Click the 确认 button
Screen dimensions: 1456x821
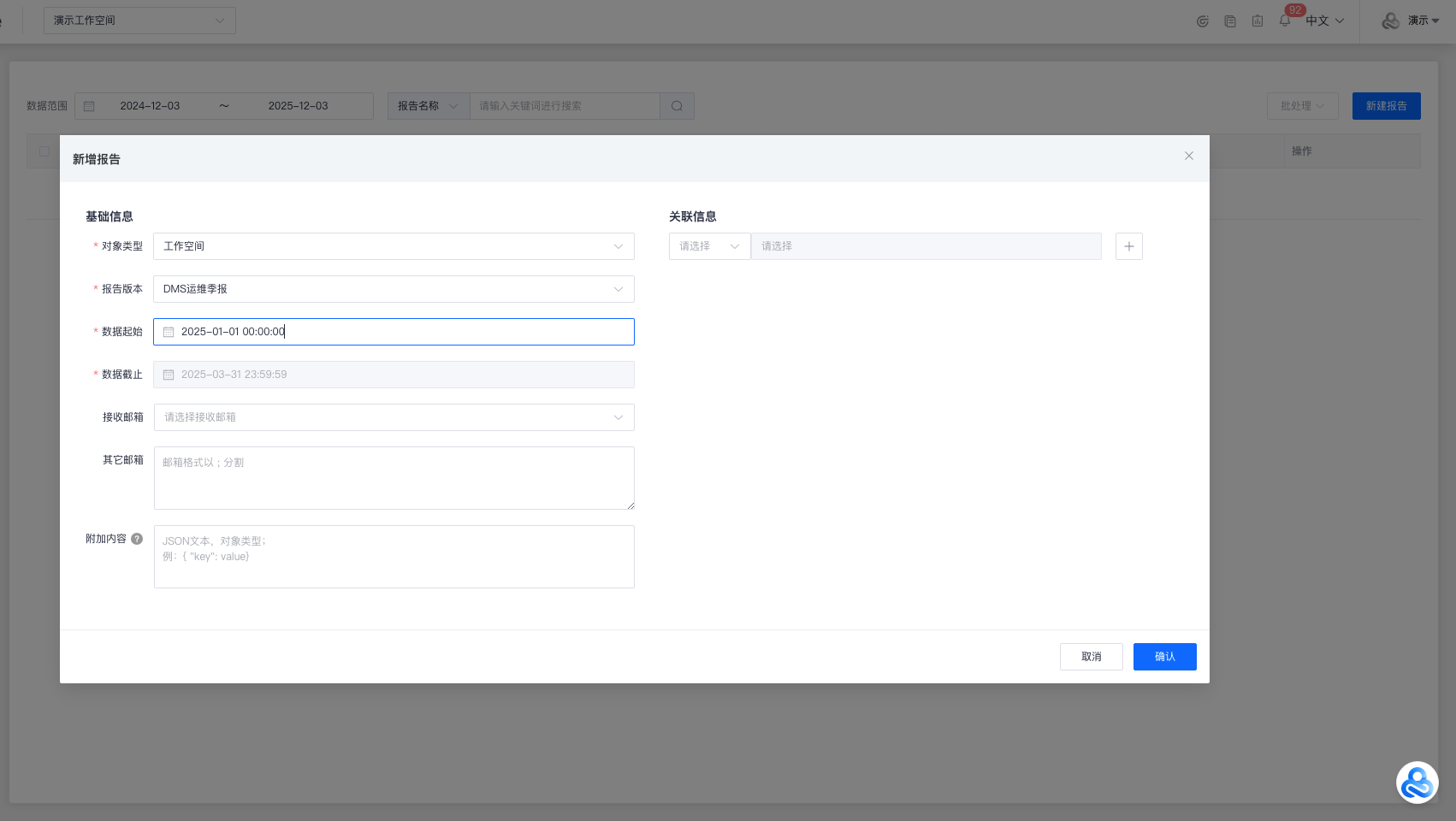(x=1164, y=657)
